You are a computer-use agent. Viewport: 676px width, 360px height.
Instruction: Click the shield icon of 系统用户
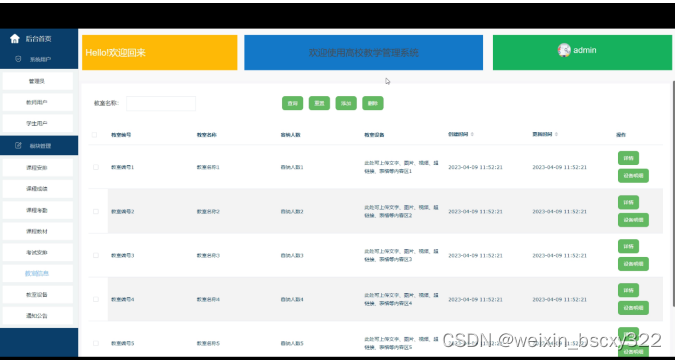click(x=18, y=59)
